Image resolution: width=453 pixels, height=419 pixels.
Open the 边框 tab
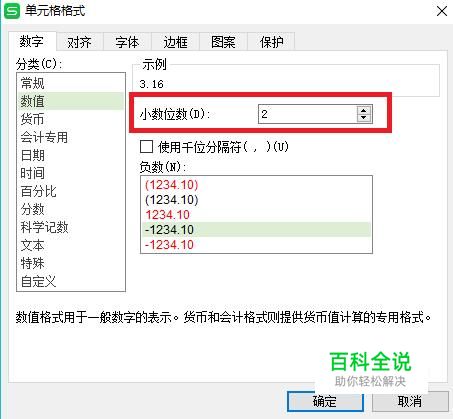[x=175, y=42]
